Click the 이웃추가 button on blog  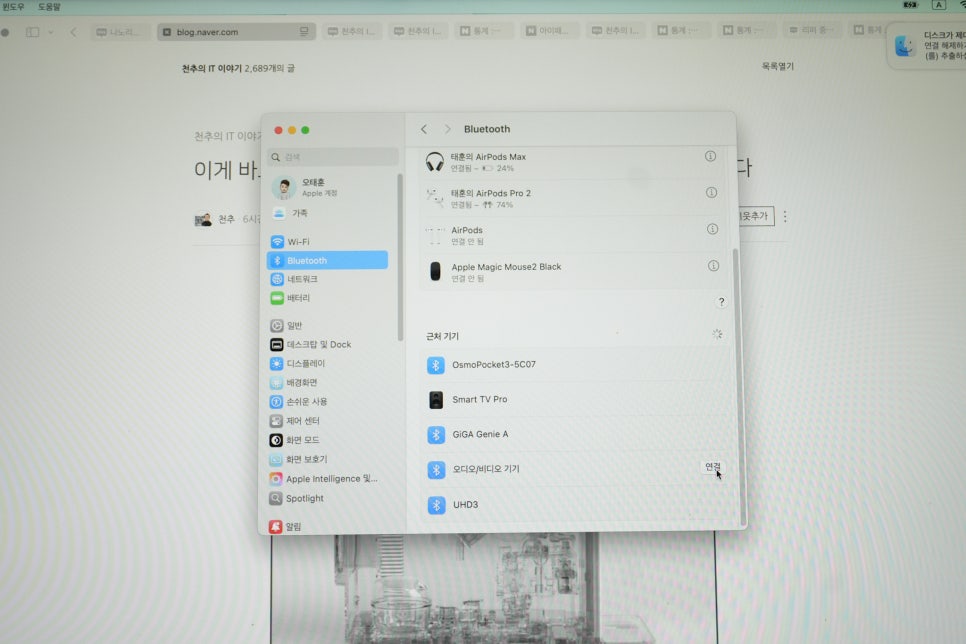click(x=755, y=216)
